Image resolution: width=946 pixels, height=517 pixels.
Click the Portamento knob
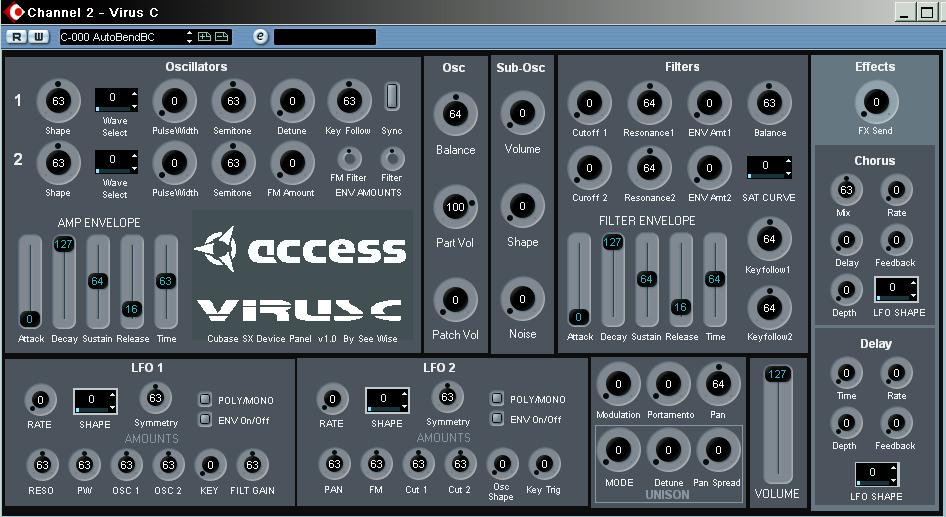tap(668, 384)
